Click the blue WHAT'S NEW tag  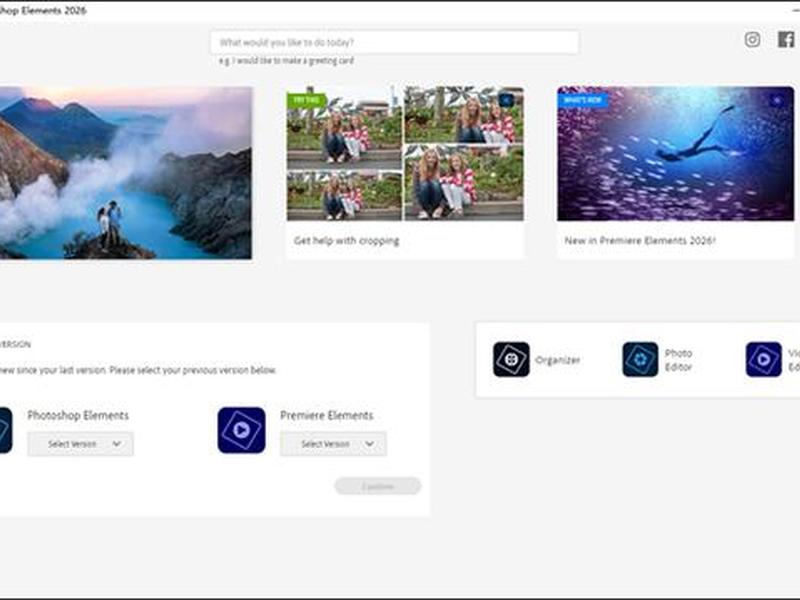click(582, 100)
